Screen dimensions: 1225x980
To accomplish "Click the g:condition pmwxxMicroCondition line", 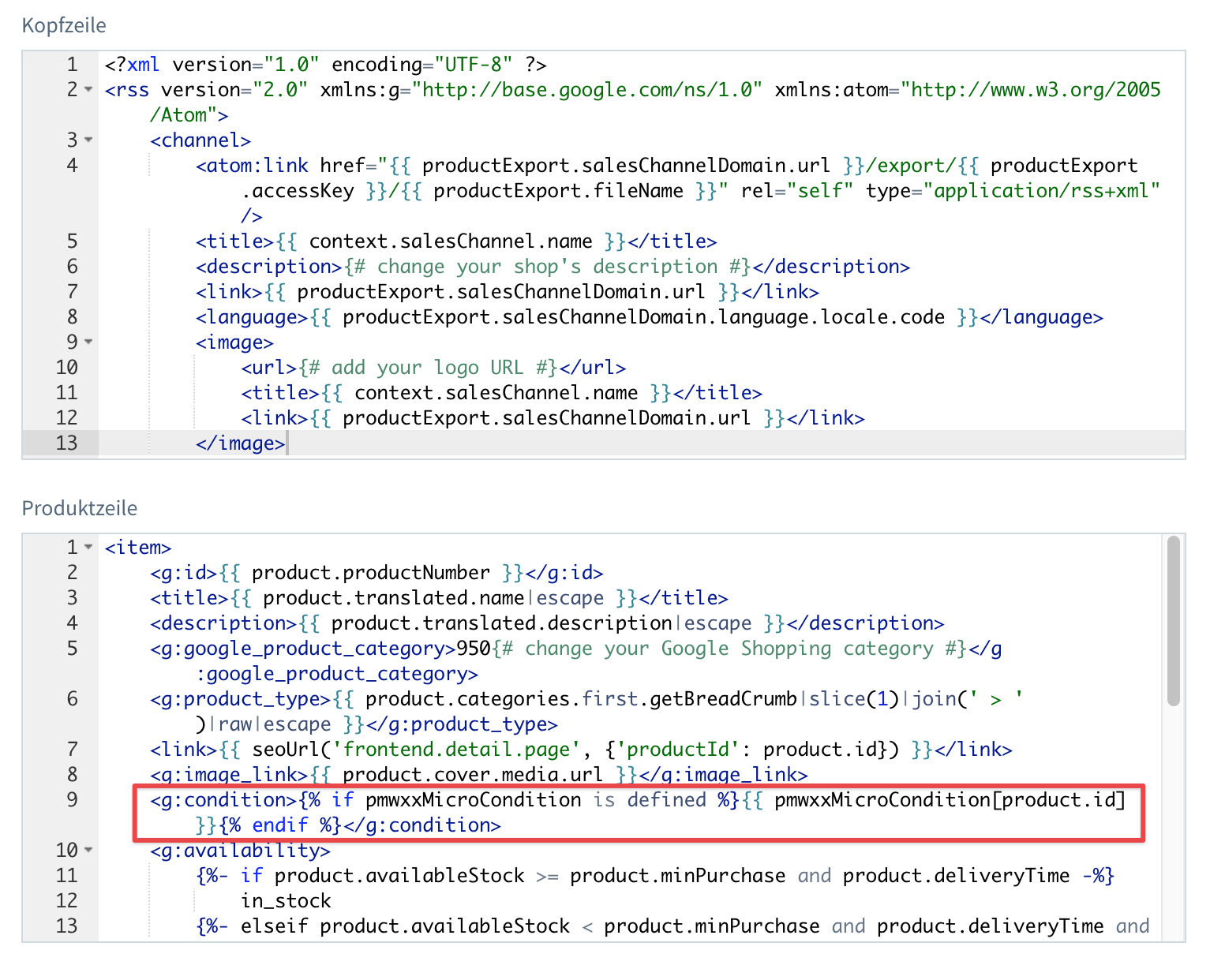I will click(638, 800).
